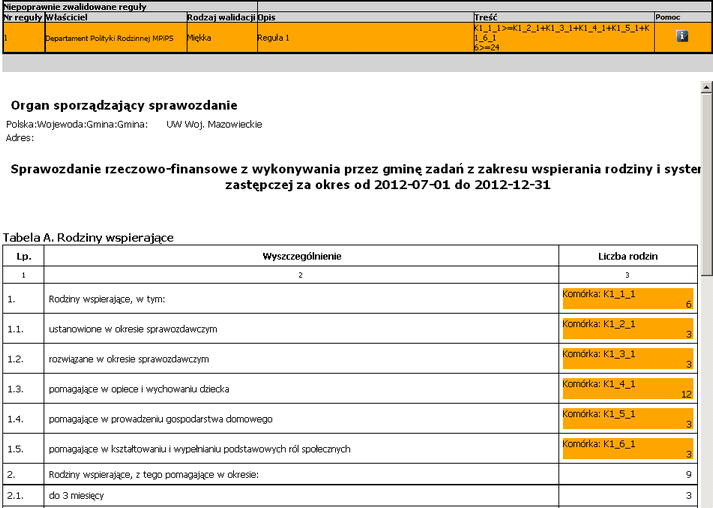713x508 pixels.
Task: Click the 'Pomoc' column header
Action: click(x=681, y=18)
